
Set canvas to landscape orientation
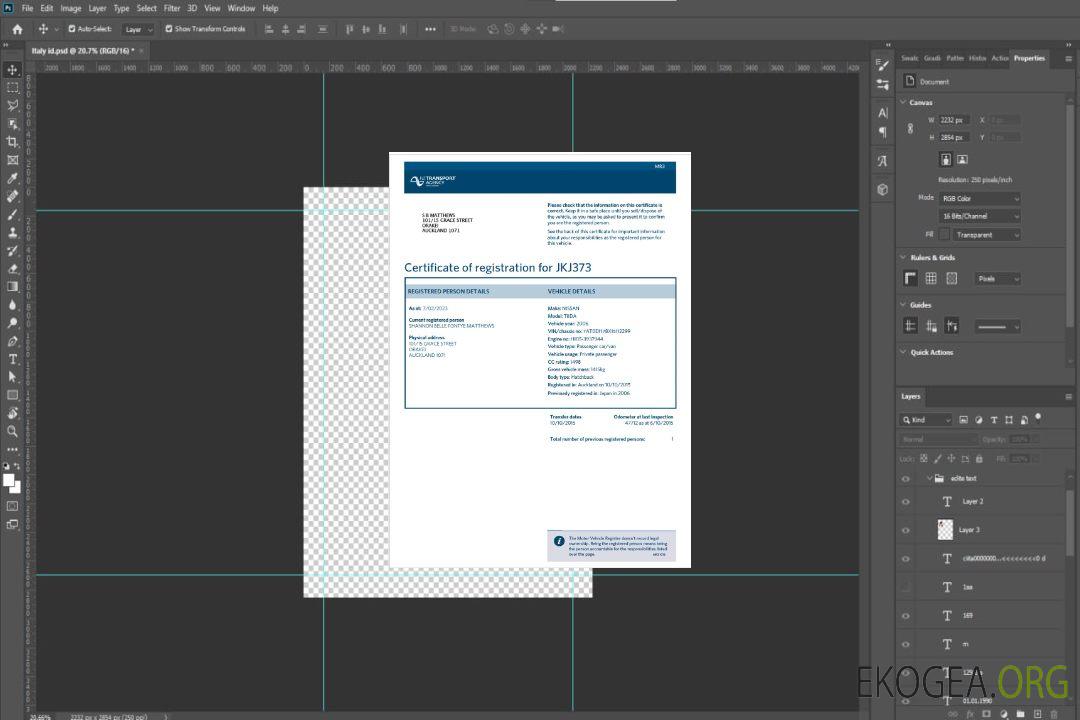(962, 159)
